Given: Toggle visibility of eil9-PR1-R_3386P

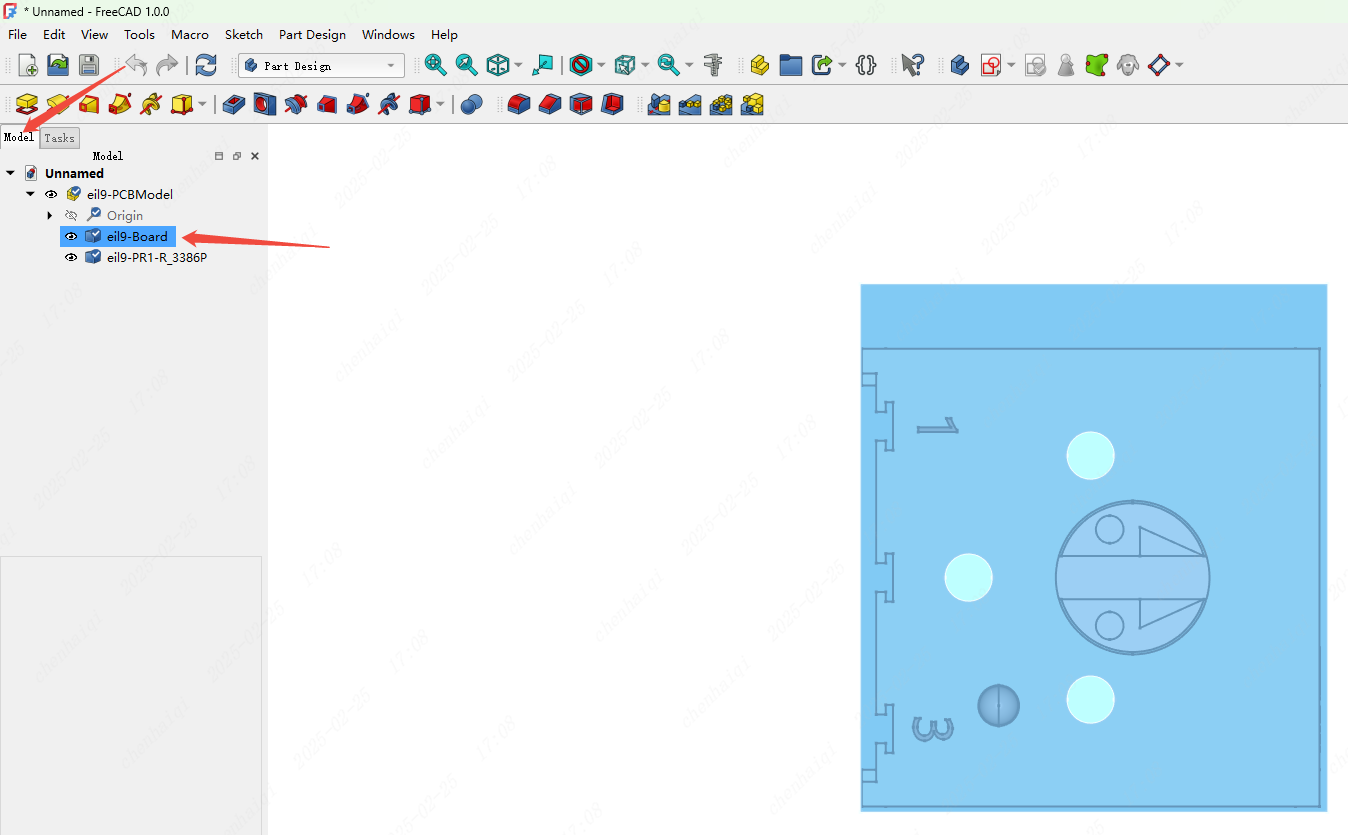Looking at the screenshot, I should (x=71, y=258).
